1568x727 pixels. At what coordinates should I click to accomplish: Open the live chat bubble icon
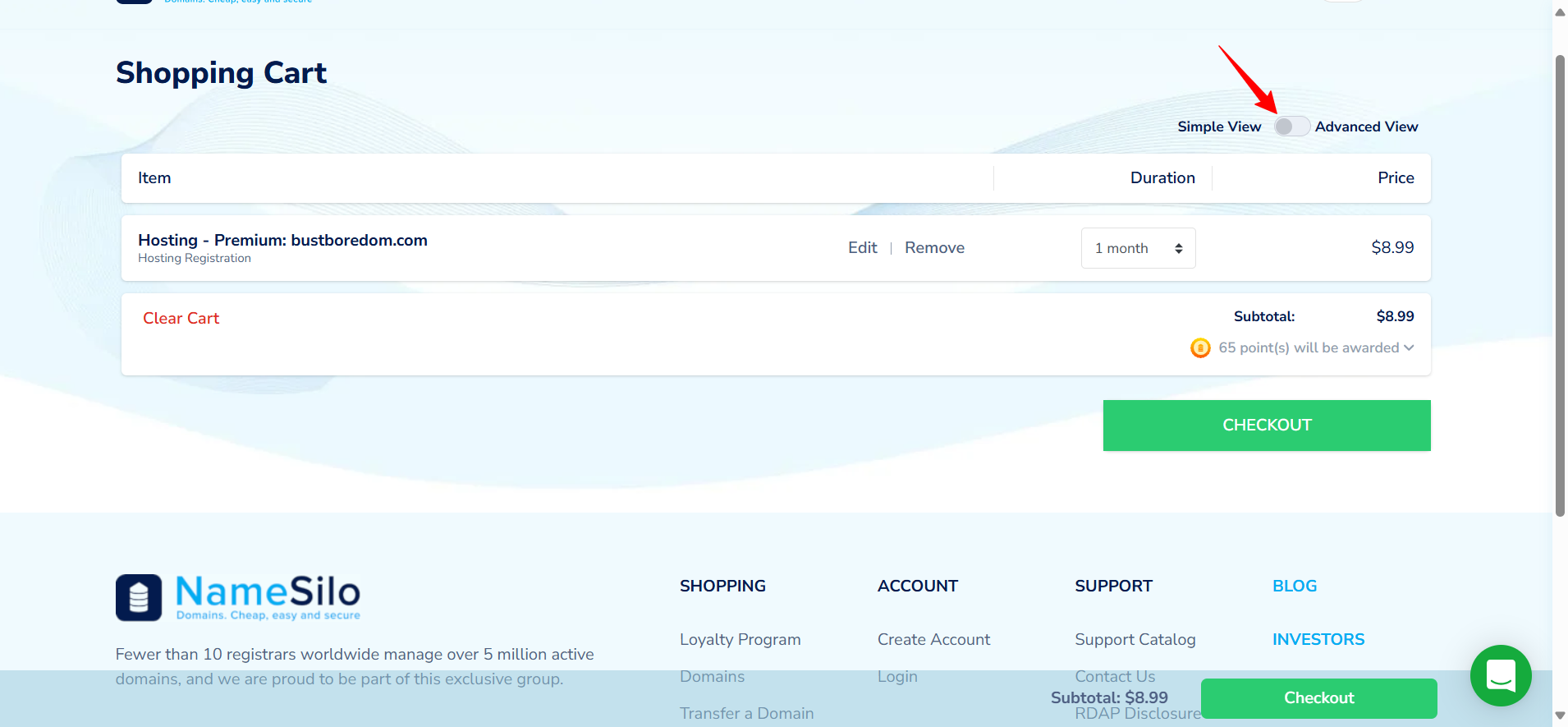(1501, 675)
